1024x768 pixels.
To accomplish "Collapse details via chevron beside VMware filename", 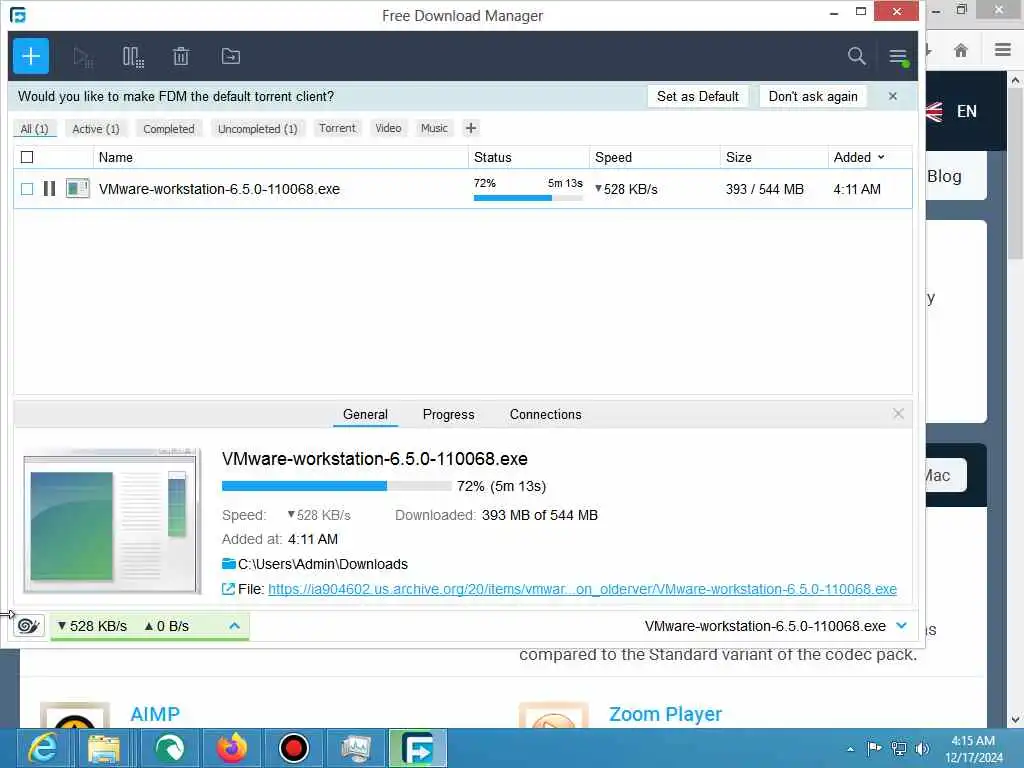I will [902, 626].
